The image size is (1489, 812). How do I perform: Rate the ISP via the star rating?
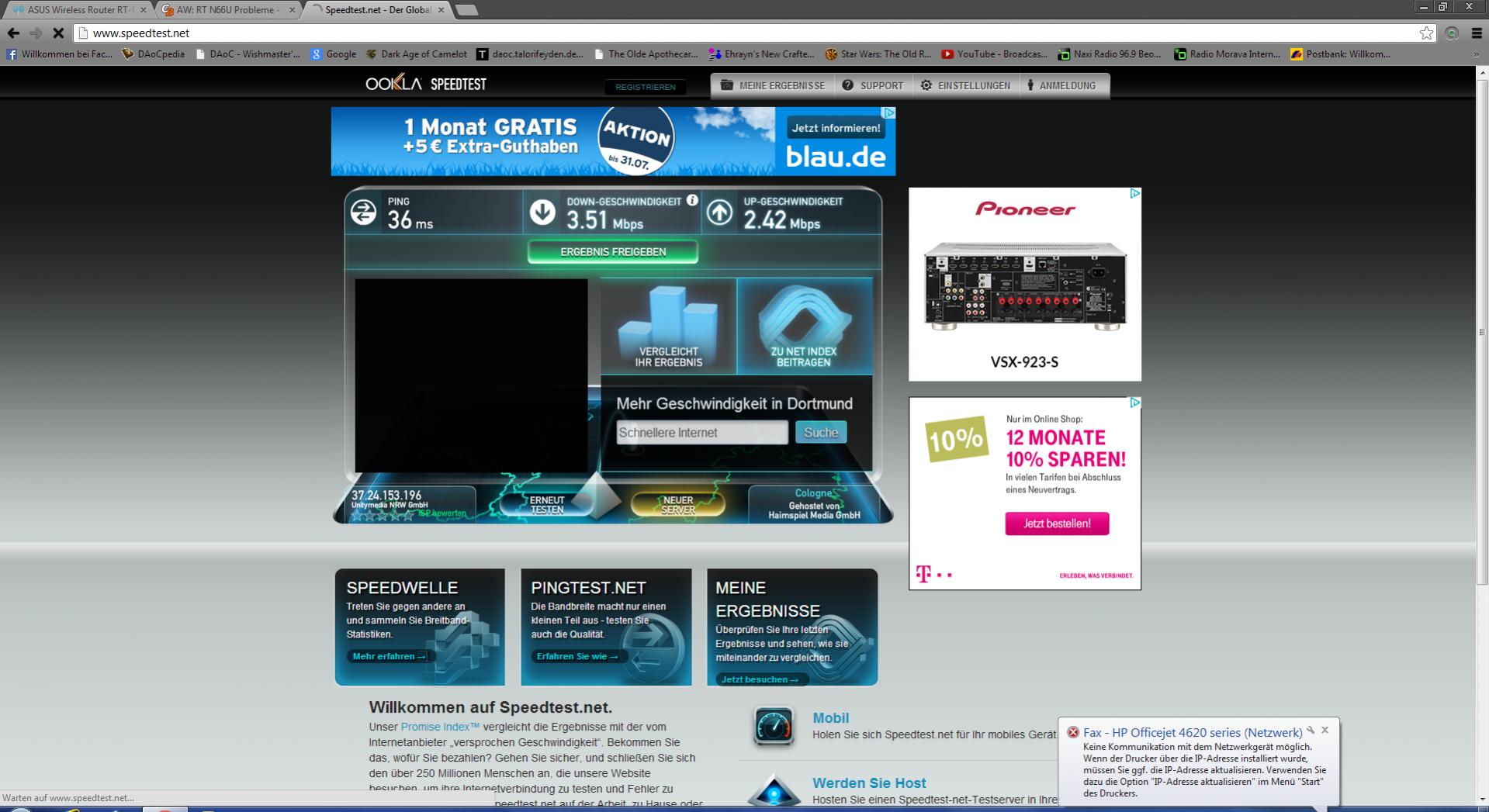(383, 514)
